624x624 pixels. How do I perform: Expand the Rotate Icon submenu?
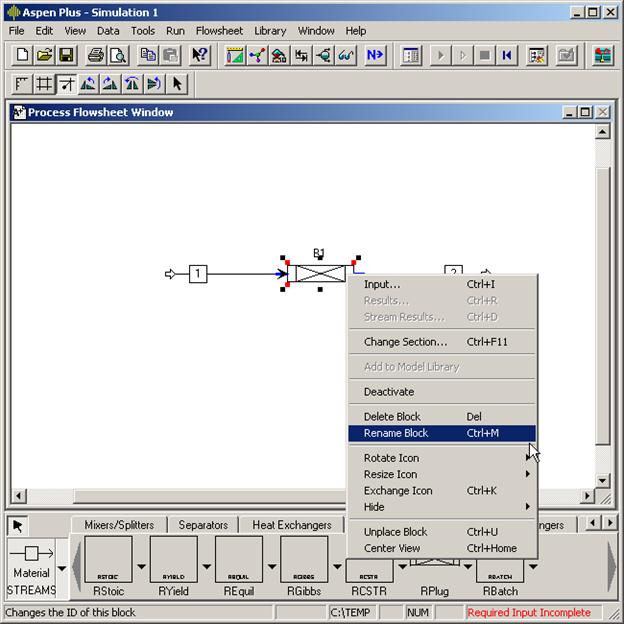[x=528, y=458]
